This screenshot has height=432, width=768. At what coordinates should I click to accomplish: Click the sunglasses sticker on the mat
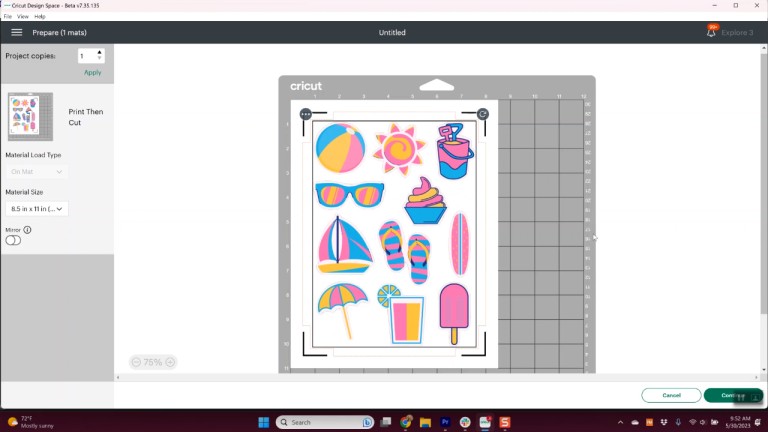349,194
